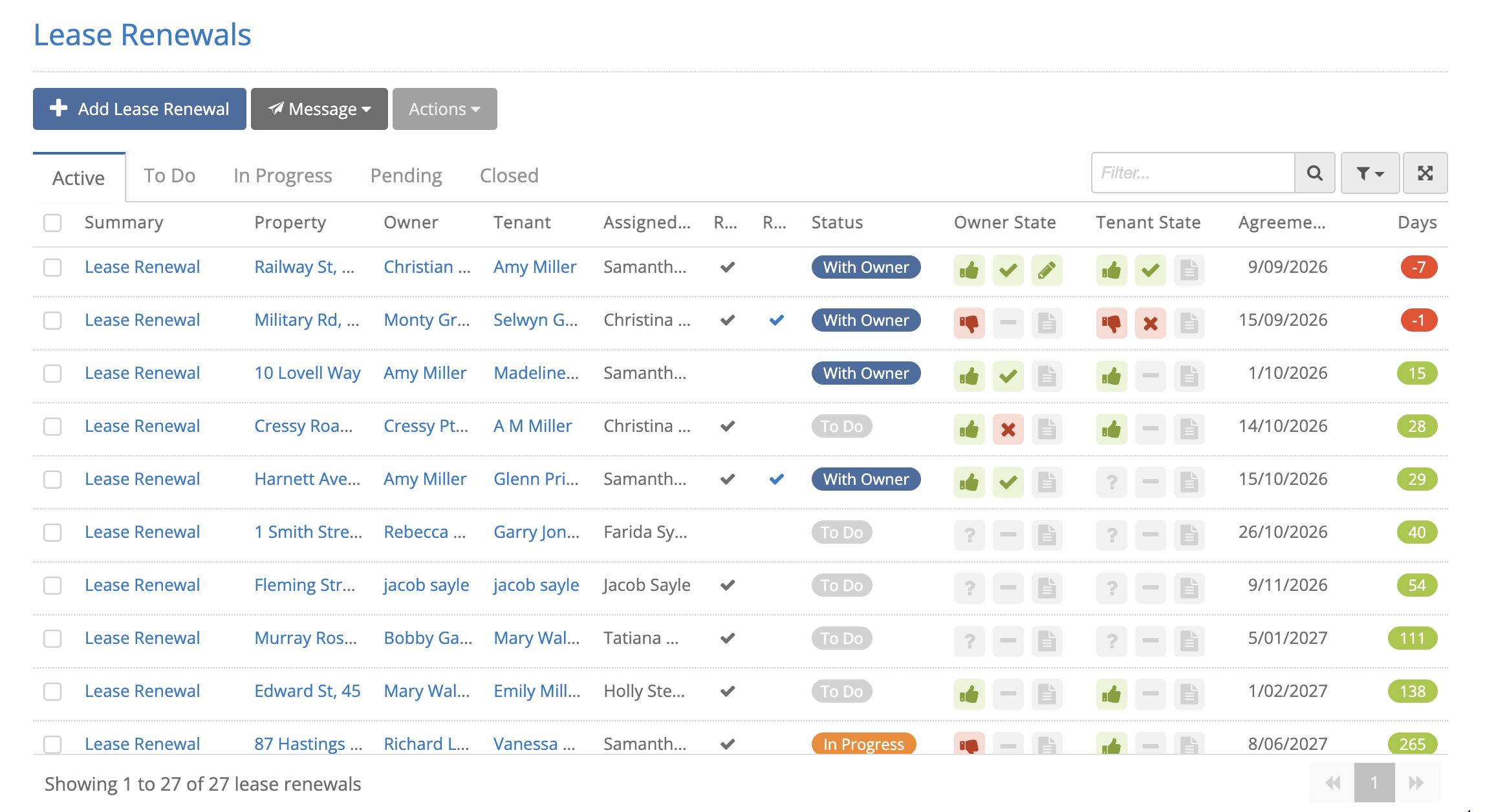Go to previous page arrows
Screen dimensions: 1485x812
click(x=1332, y=783)
